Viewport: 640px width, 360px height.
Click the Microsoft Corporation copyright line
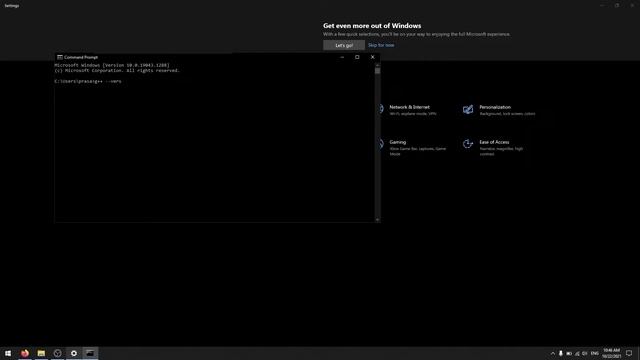click(x=117, y=71)
